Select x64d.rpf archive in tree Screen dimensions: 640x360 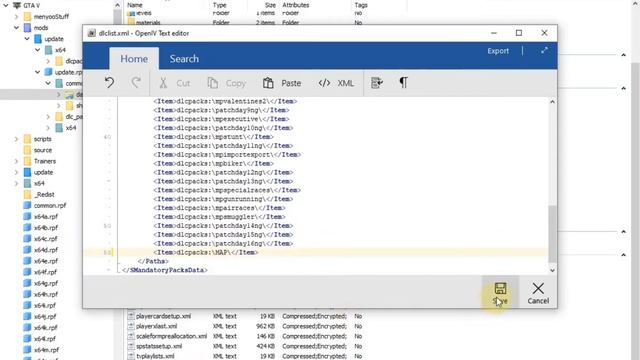(x=46, y=250)
